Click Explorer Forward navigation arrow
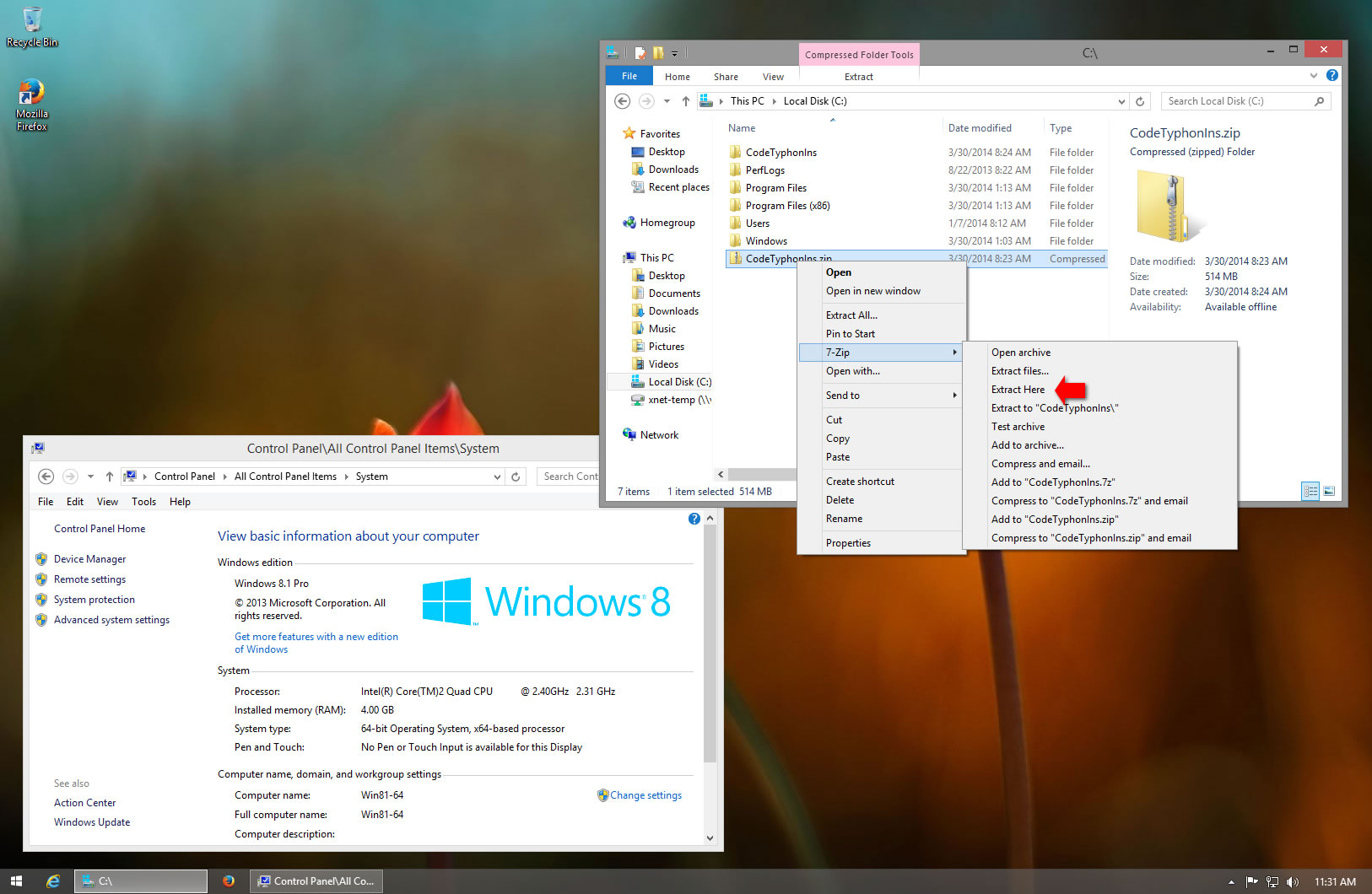Image resolution: width=1372 pixels, height=894 pixels. [646, 101]
